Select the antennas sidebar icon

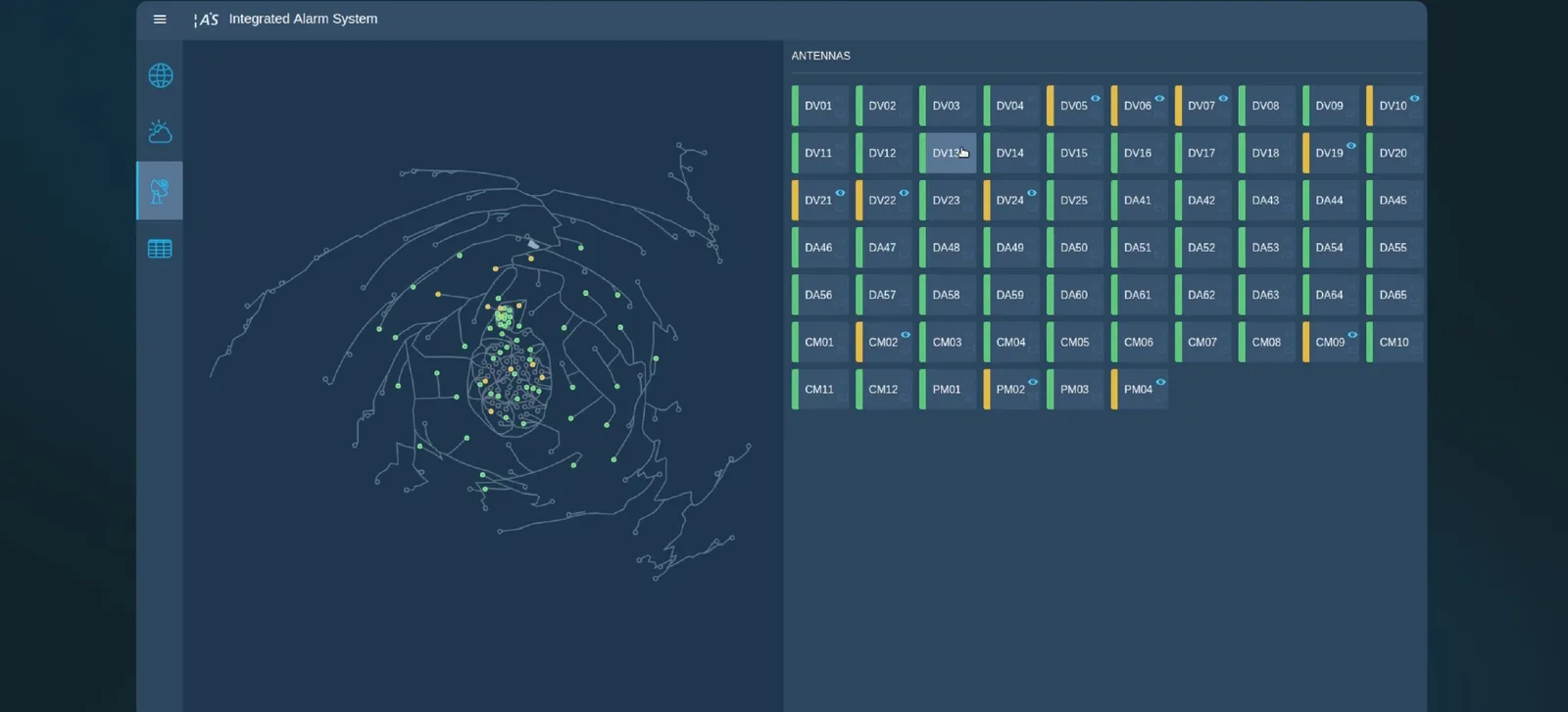(x=160, y=190)
